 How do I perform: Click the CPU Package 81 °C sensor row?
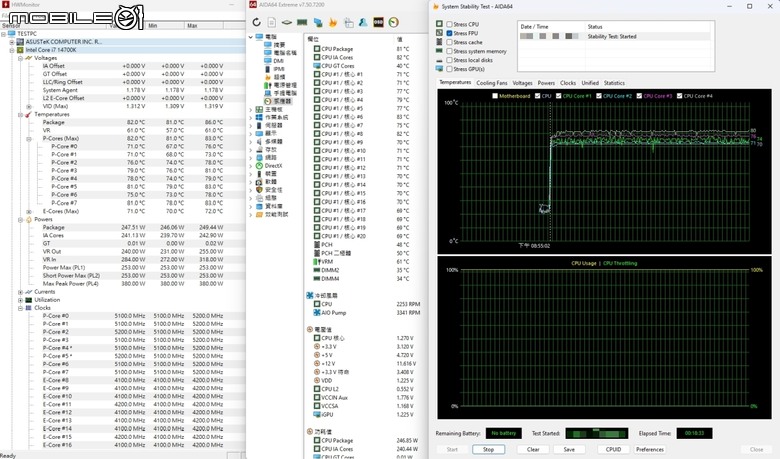click(x=367, y=49)
